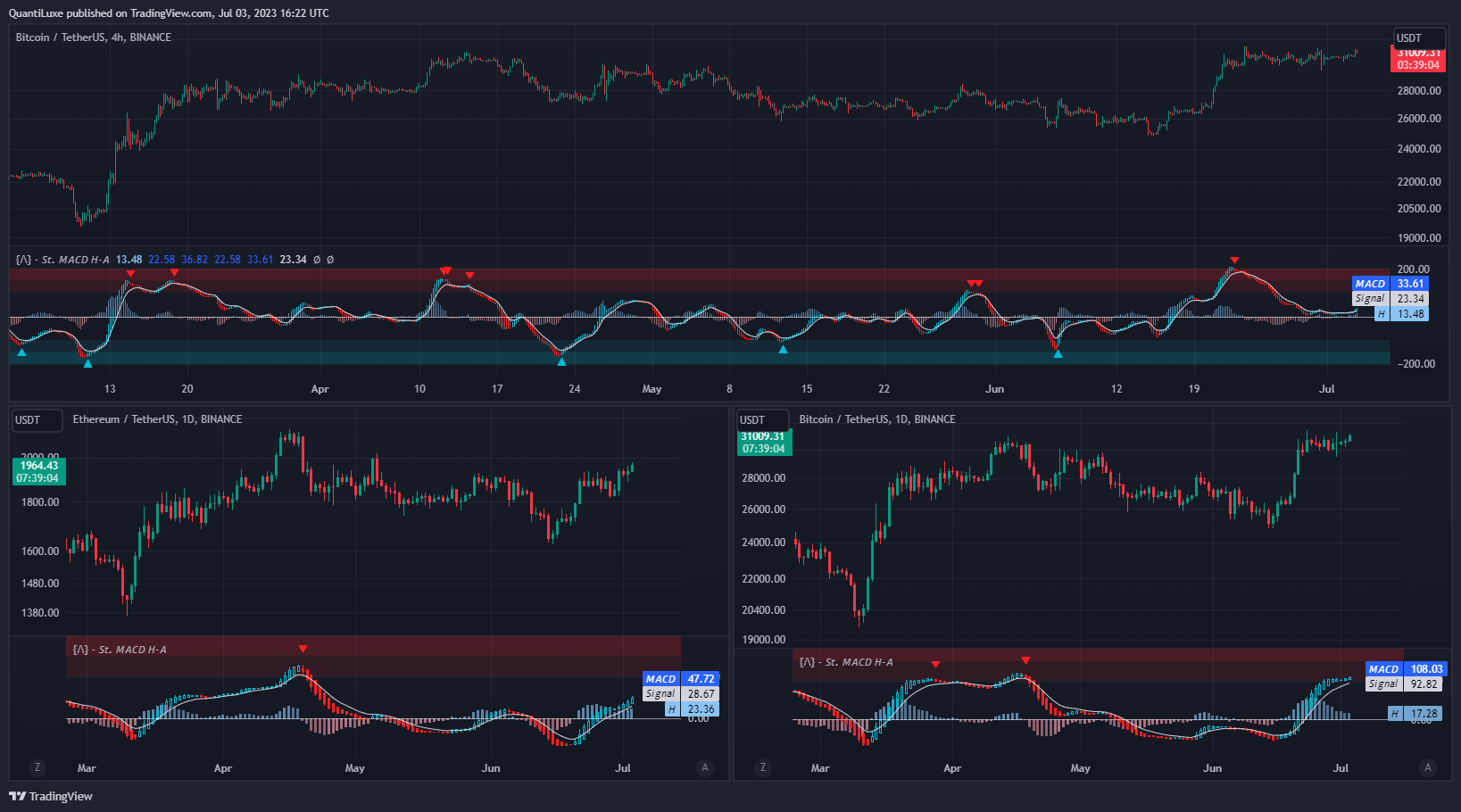This screenshot has height=812, width=1461.
Task: Click Signal 92.82 label in Bitcoin 1D indicator
Action: (x=1403, y=684)
